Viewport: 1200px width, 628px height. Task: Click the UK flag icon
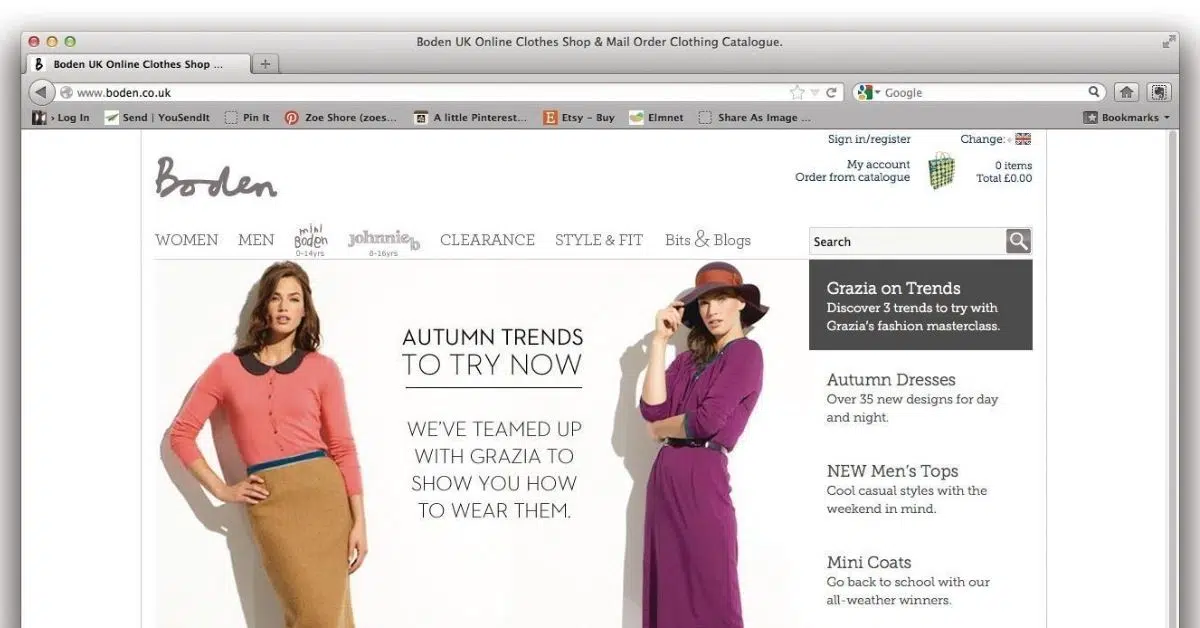pyautogui.click(x=1023, y=139)
